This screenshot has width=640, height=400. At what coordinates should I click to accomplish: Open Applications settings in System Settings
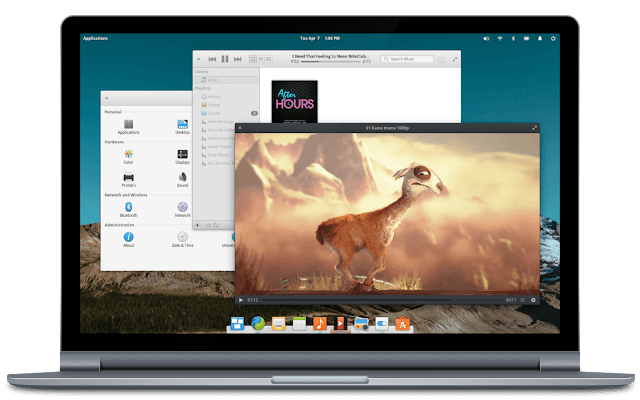(x=129, y=127)
